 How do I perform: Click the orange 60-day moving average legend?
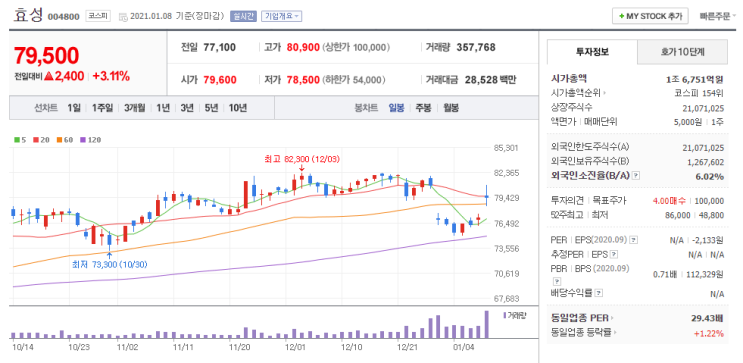tap(65, 140)
